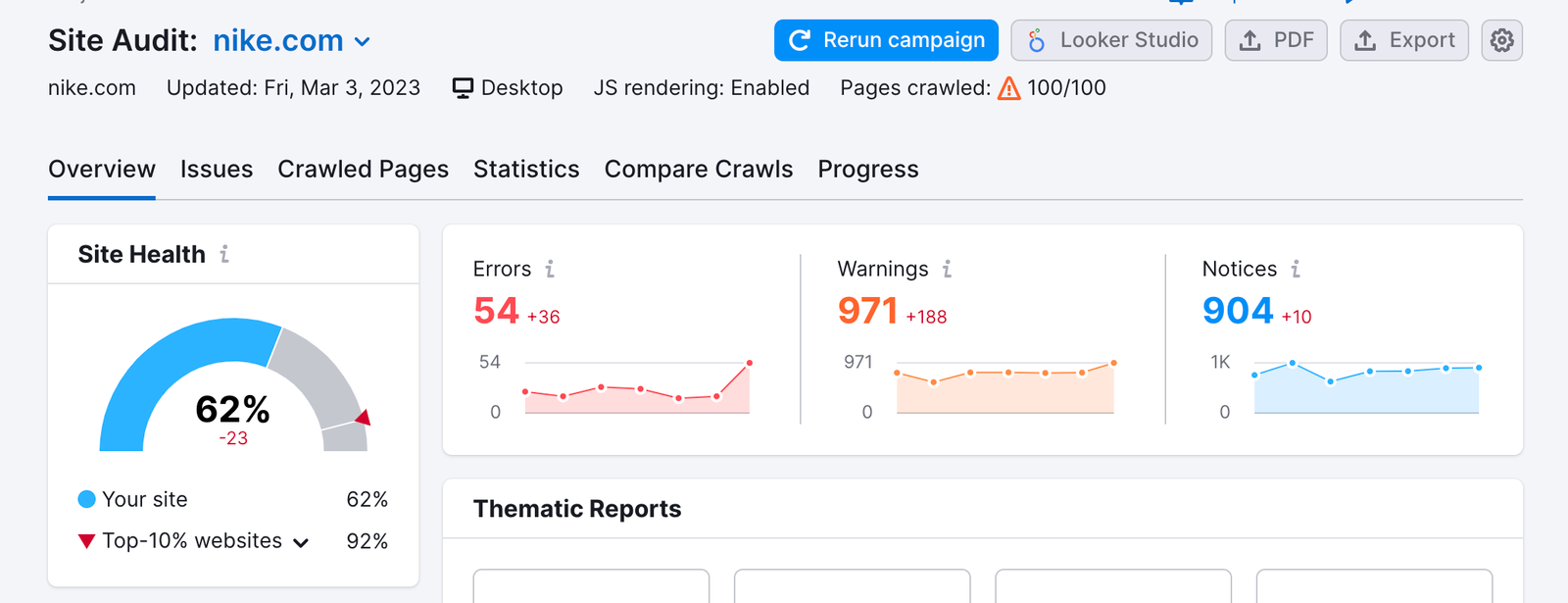
Task: Click the red top-10% marker on gauge
Action: [x=364, y=418]
